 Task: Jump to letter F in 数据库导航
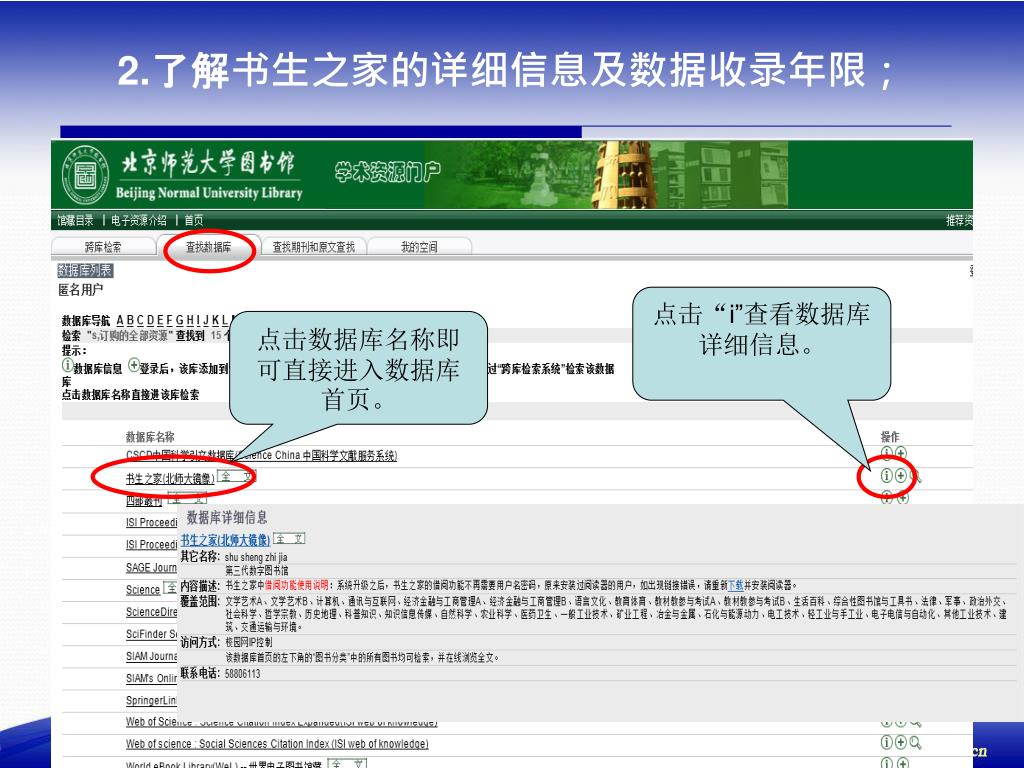click(170, 321)
